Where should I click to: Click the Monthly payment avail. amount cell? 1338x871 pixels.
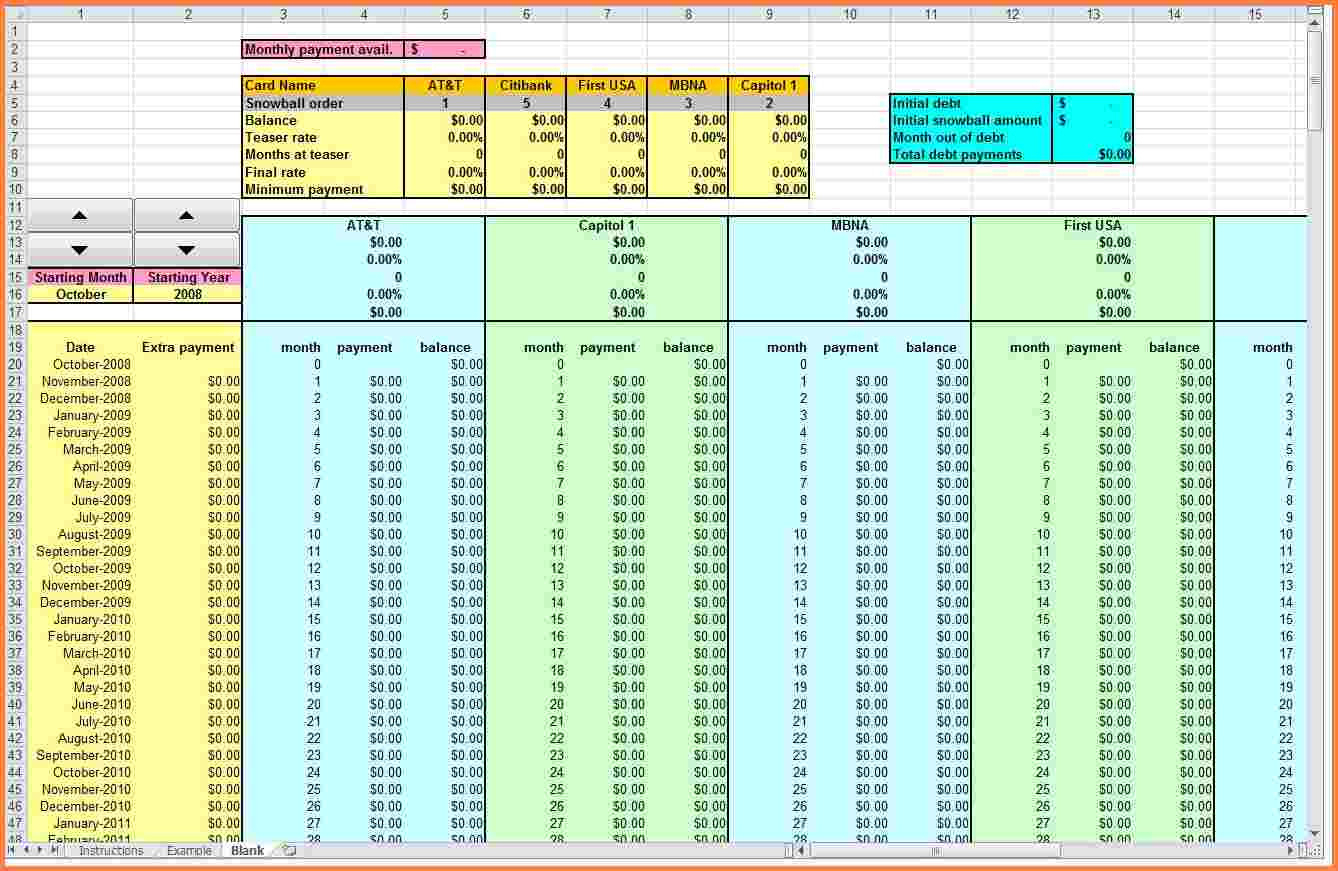pos(444,50)
